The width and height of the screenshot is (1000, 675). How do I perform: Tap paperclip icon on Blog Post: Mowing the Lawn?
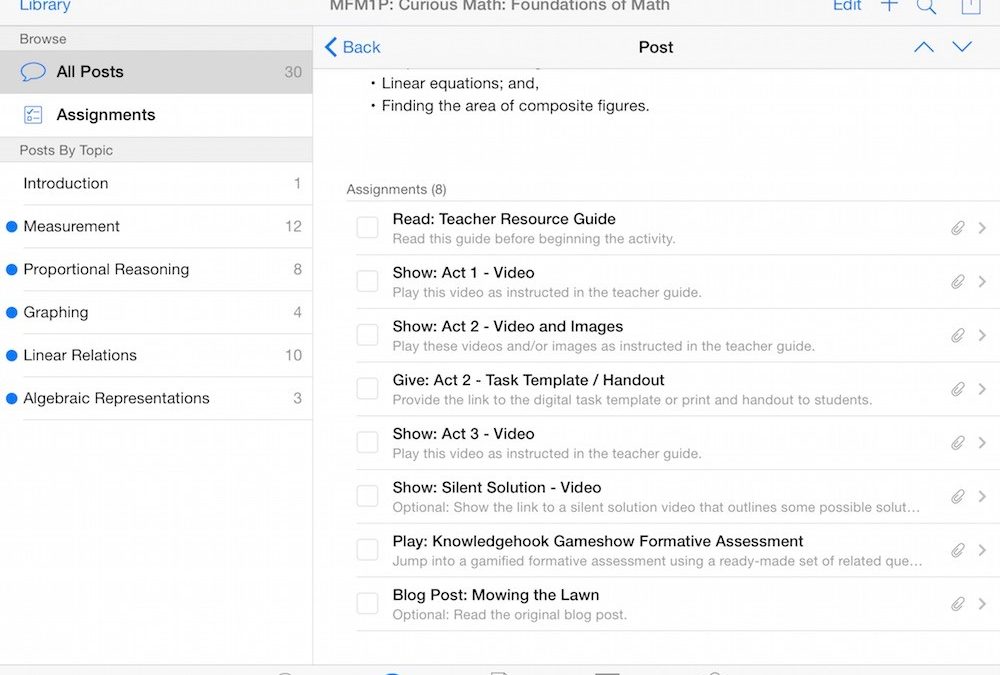pyautogui.click(x=957, y=604)
